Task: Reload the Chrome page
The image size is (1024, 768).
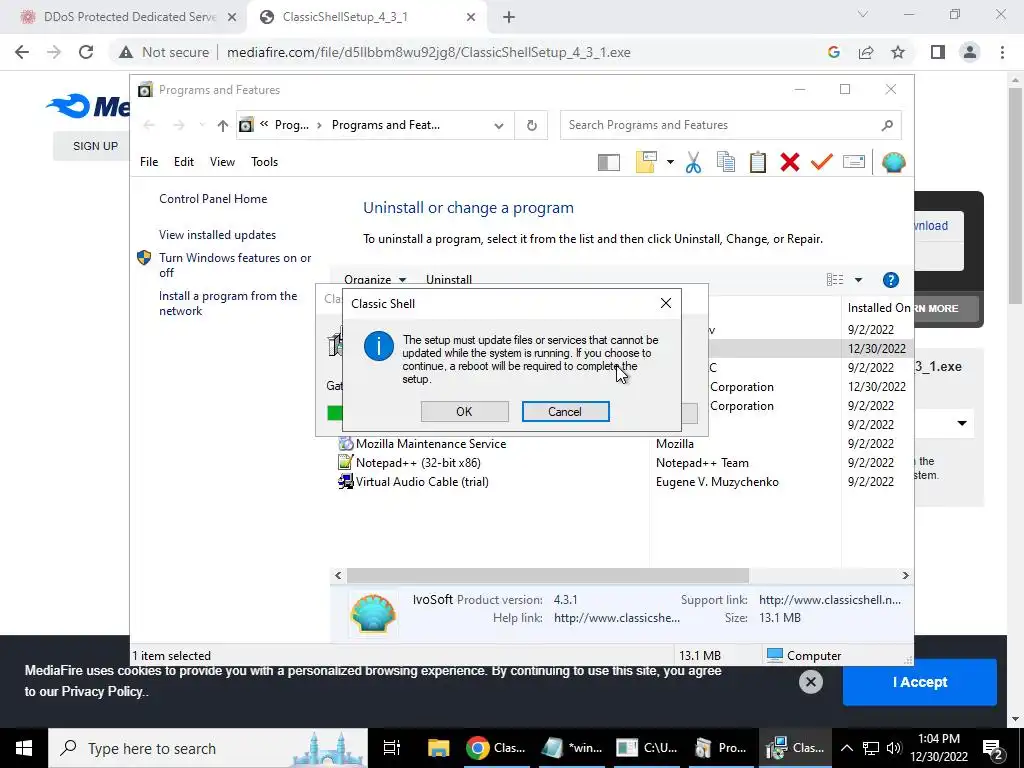Action: (86, 52)
